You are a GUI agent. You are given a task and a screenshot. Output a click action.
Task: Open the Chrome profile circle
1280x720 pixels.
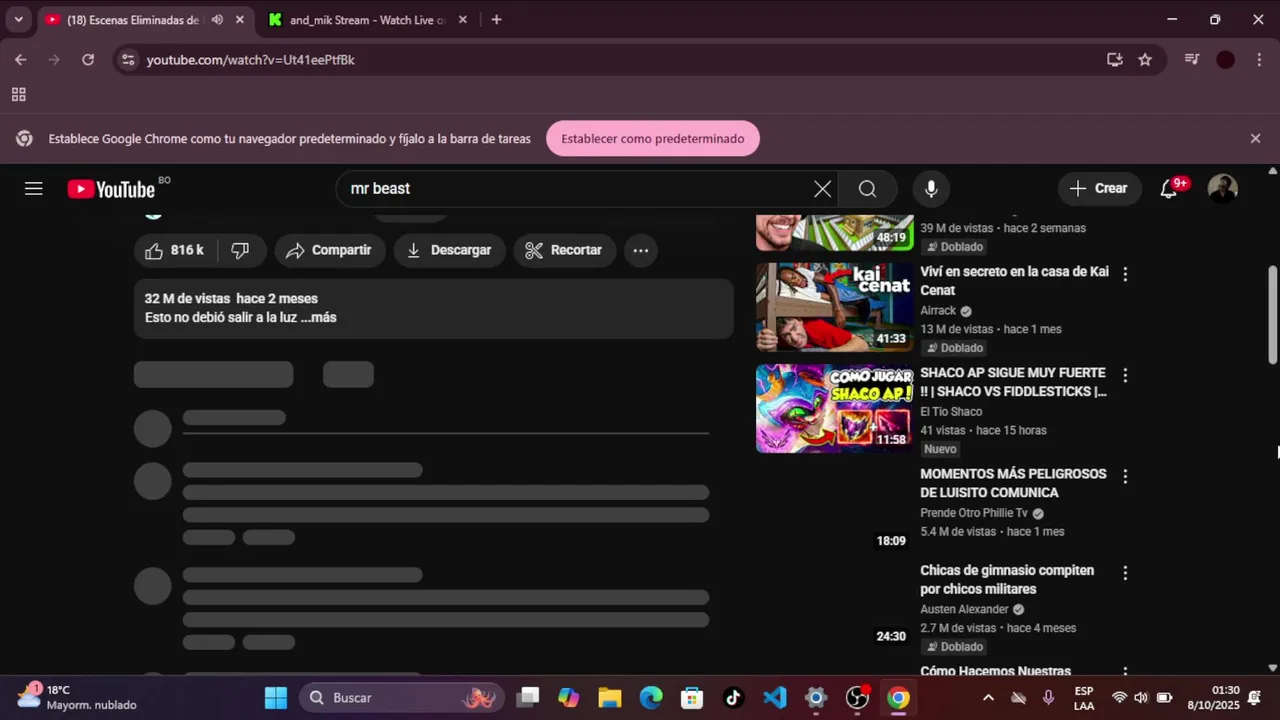point(1225,60)
